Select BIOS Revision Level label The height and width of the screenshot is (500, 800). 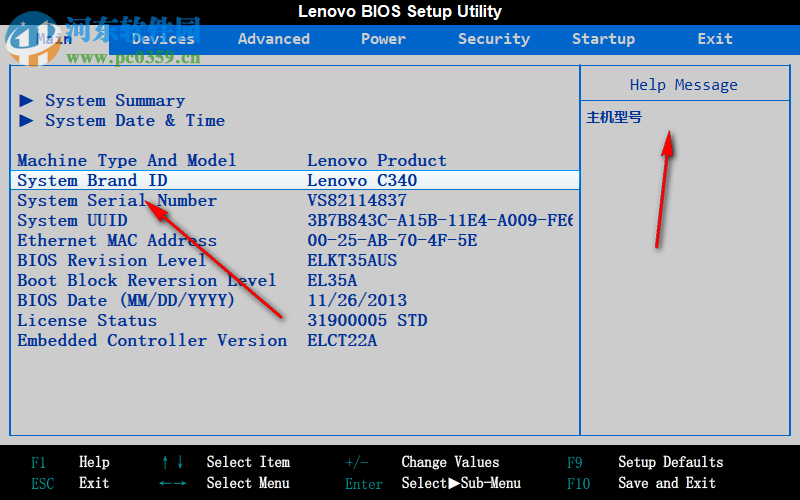[x=112, y=260]
